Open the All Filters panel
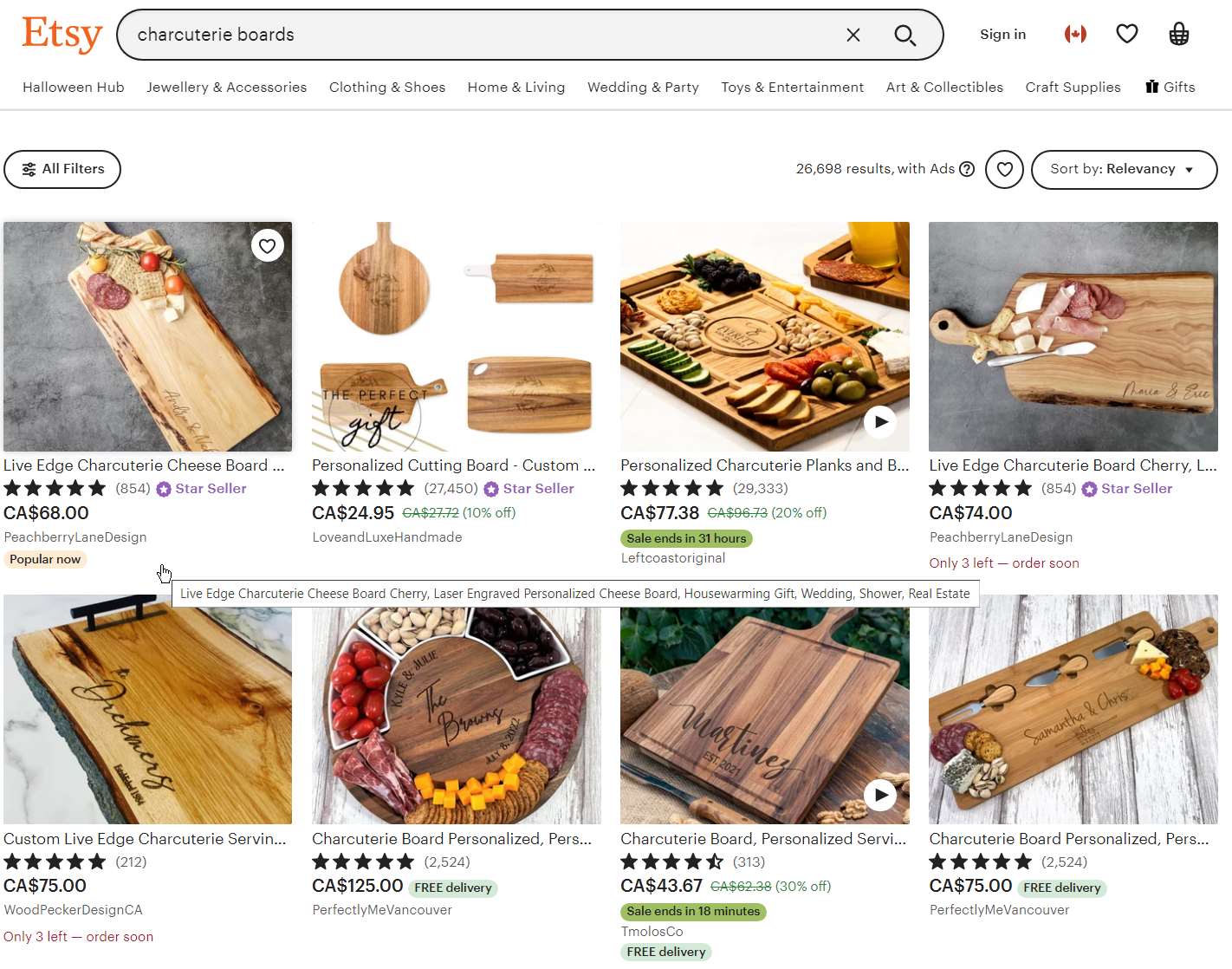Image resolution: width=1232 pixels, height=969 pixels. tap(62, 169)
